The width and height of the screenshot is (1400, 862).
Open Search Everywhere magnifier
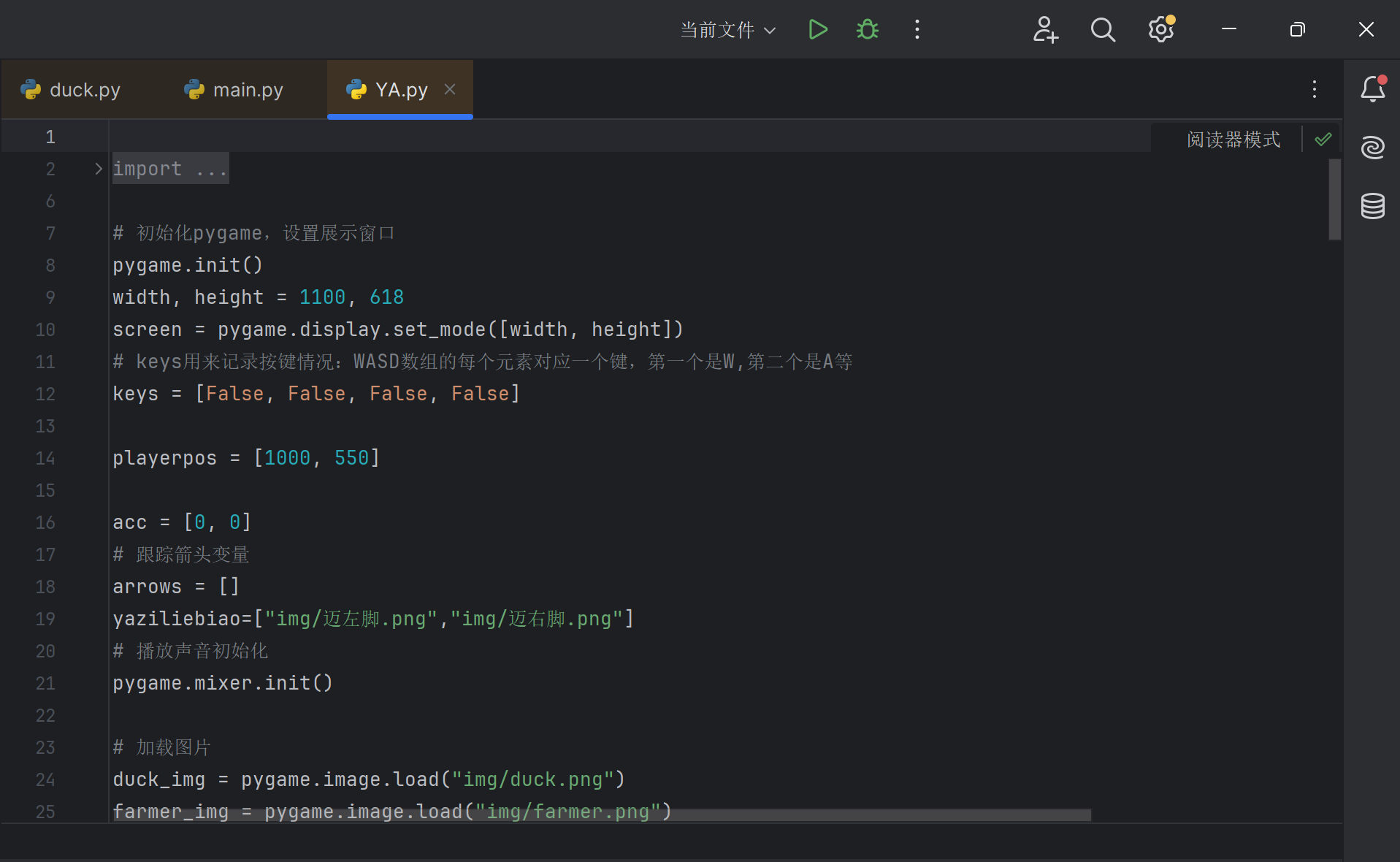click(1103, 29)
